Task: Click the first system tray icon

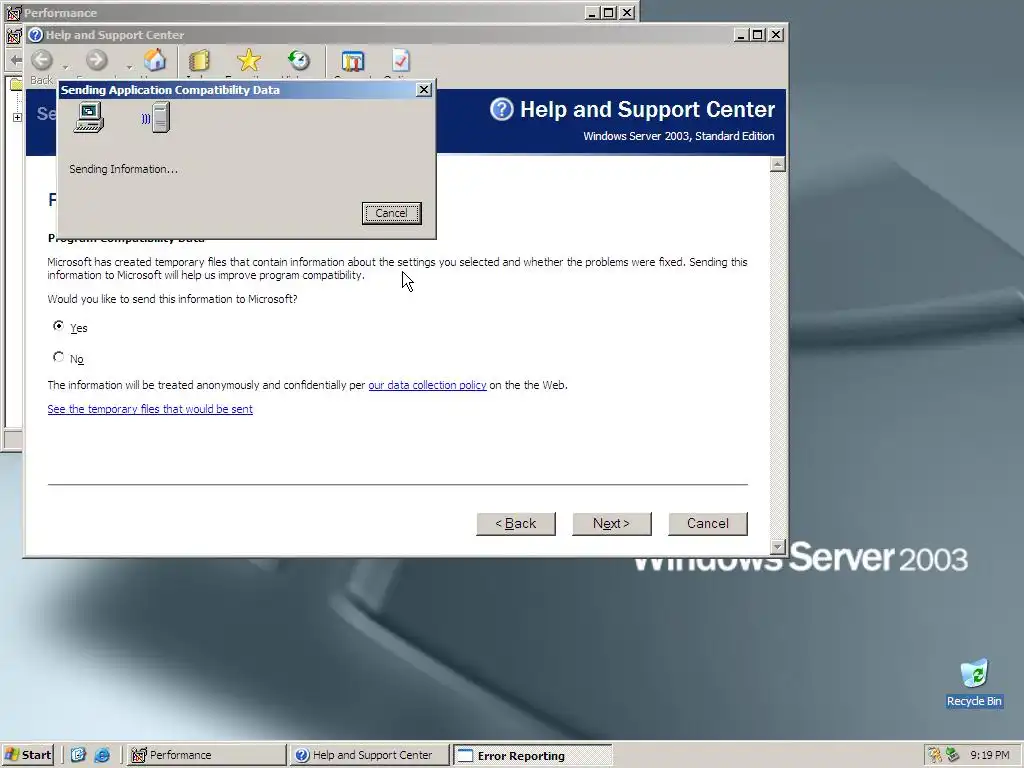Action: coord(935,755)
